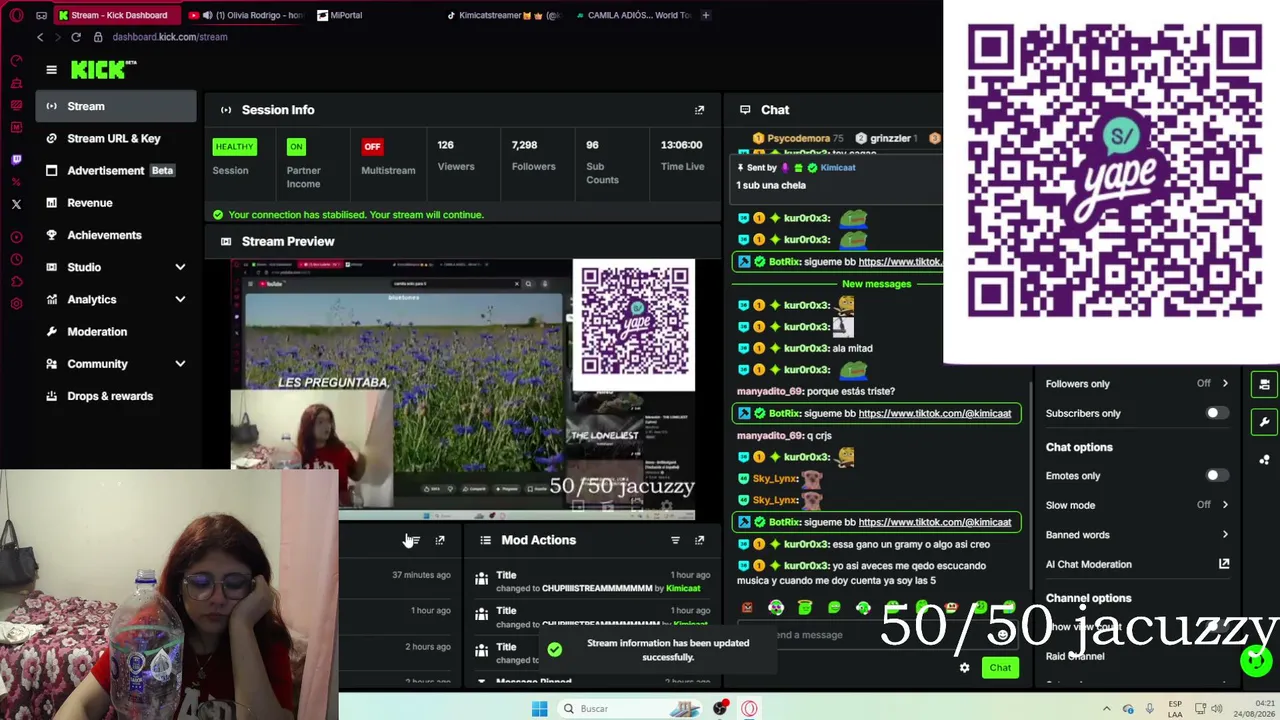Open the Kick hamburger menu
Viewport: 1280px width, 720px height.
(51, 69)
